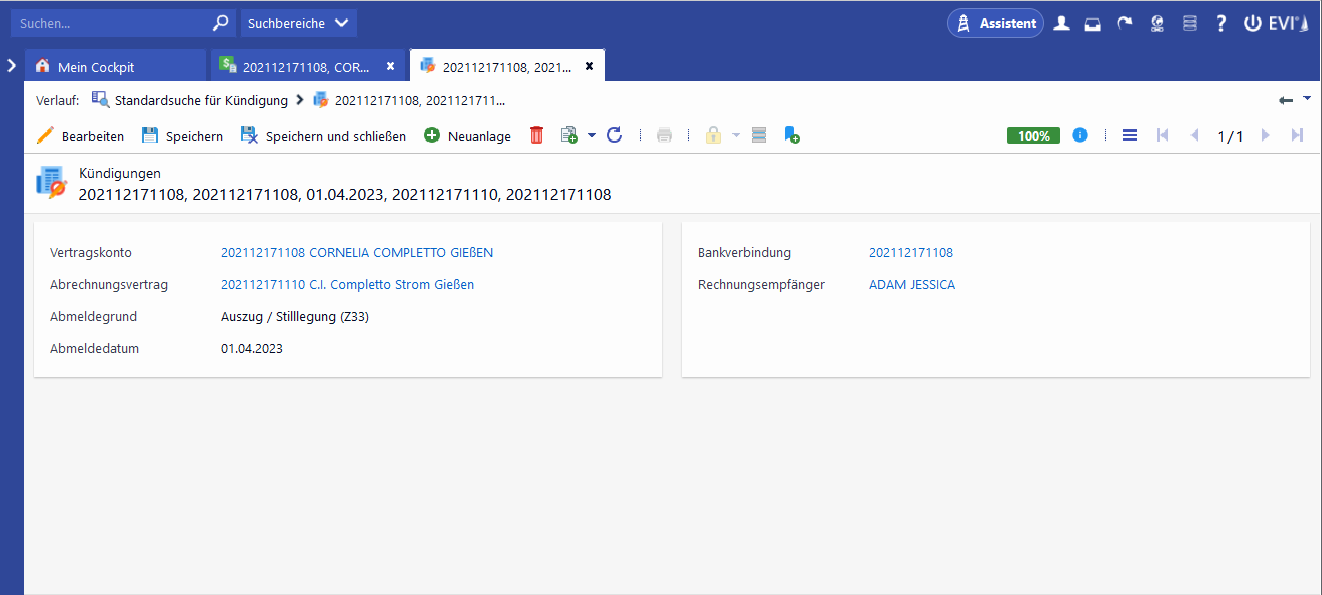Open history dropdown arrow beside back arrow
The width and height of the screenshot is (1322, 595).
pos(1307,99)
